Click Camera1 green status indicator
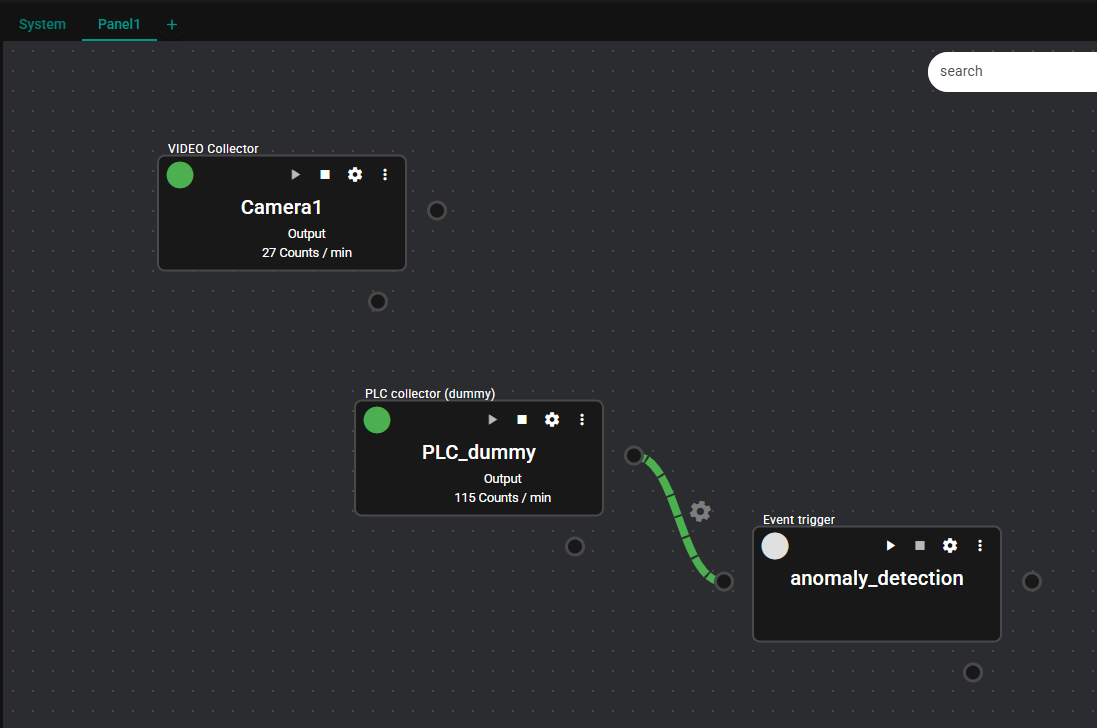 tap(180, 175)
